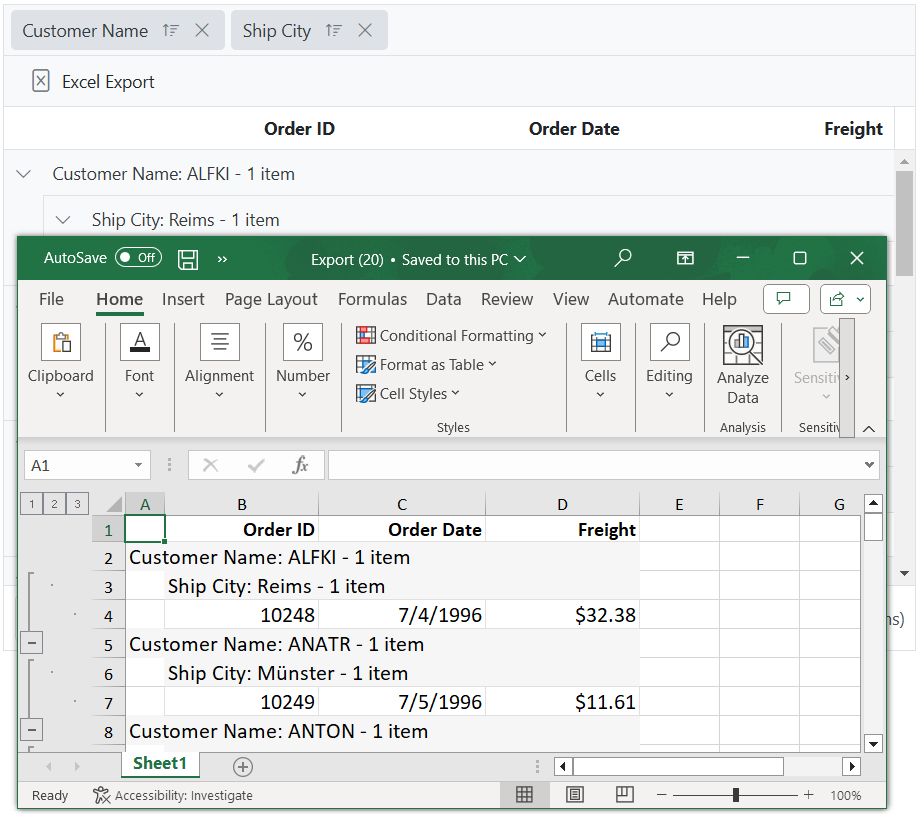Click outline level 3 button
Screen dimensions: 919x814
point(77,503)
